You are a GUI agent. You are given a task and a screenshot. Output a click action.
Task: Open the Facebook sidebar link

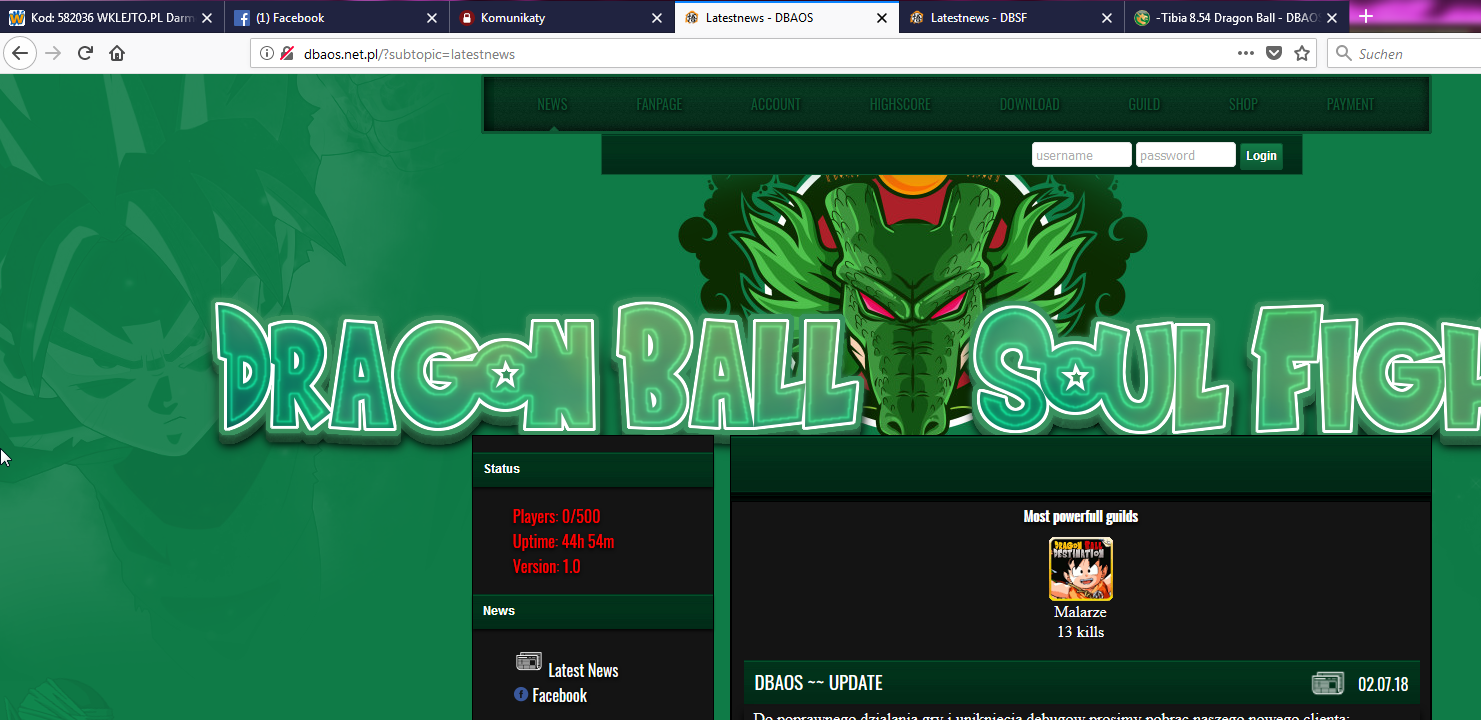[x=559, y=695]
